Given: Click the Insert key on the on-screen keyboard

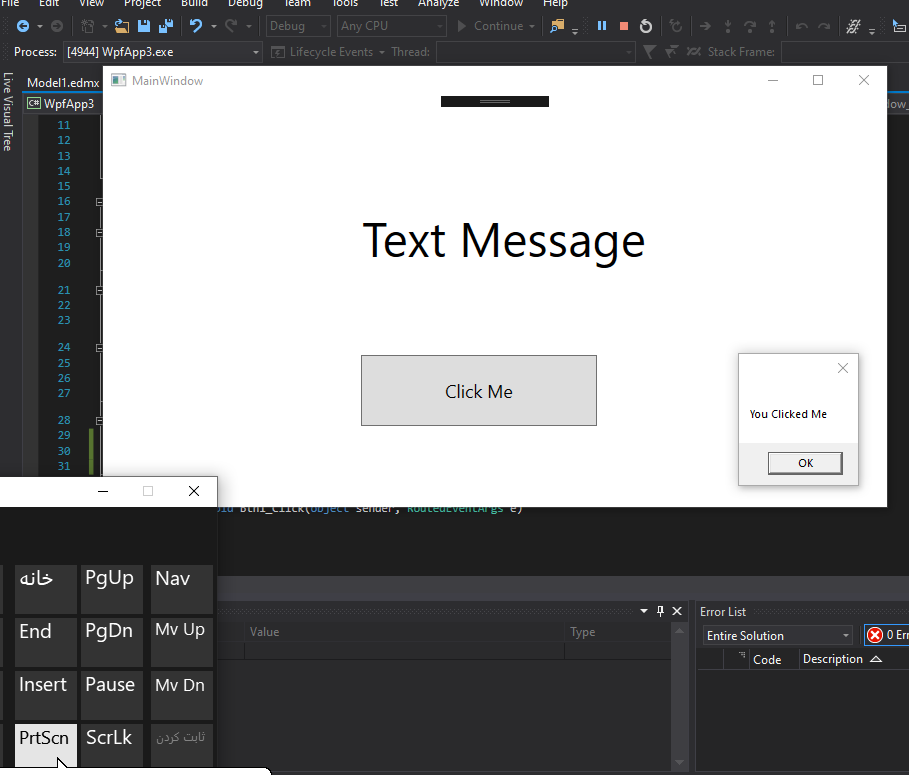Looking at the screenshot, I should tap(46, 695).
